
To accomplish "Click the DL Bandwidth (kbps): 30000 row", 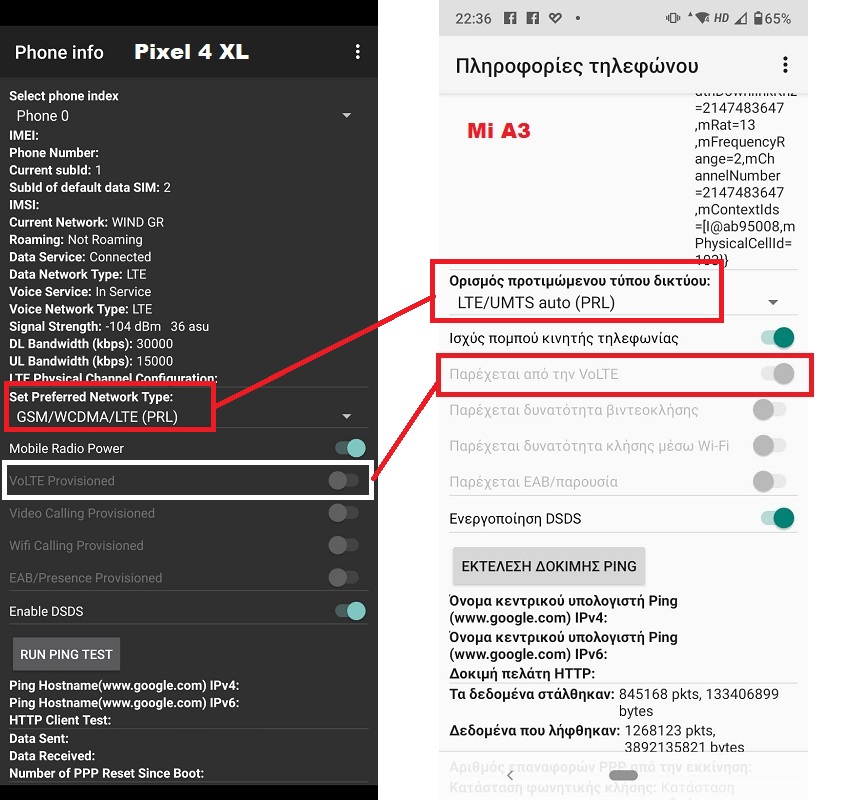I will click(91, 344).
